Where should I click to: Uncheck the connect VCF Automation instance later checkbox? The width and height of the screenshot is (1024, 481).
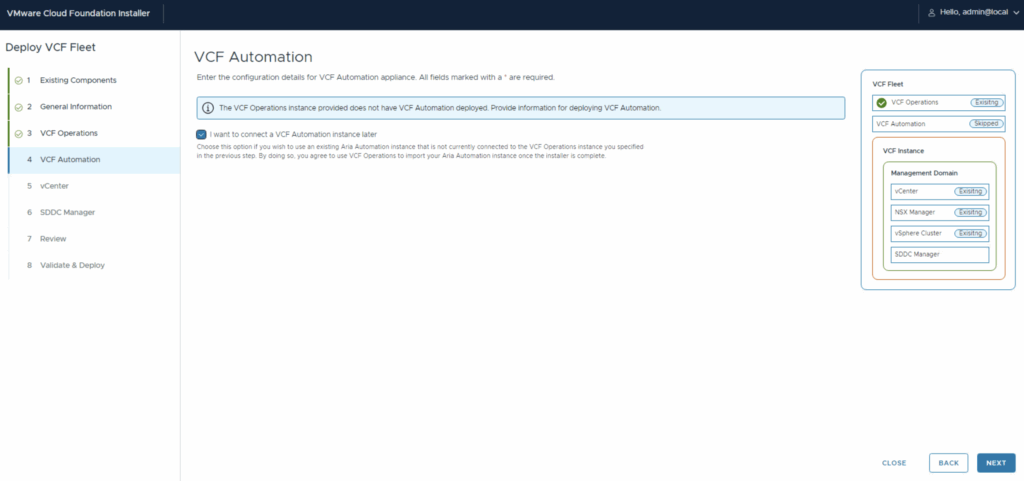202,133
